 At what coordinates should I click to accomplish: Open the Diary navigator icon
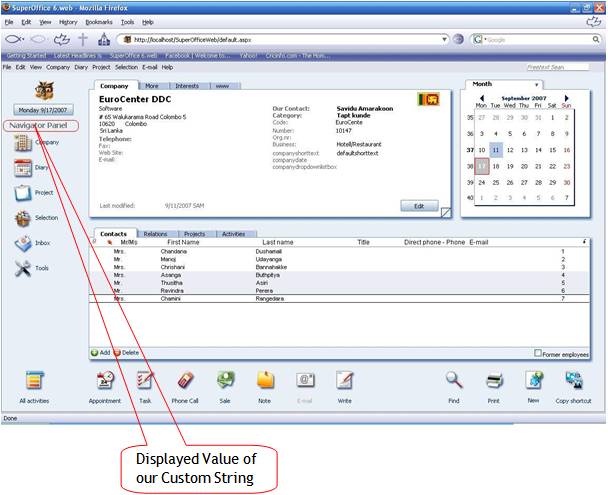coord(24,168)
